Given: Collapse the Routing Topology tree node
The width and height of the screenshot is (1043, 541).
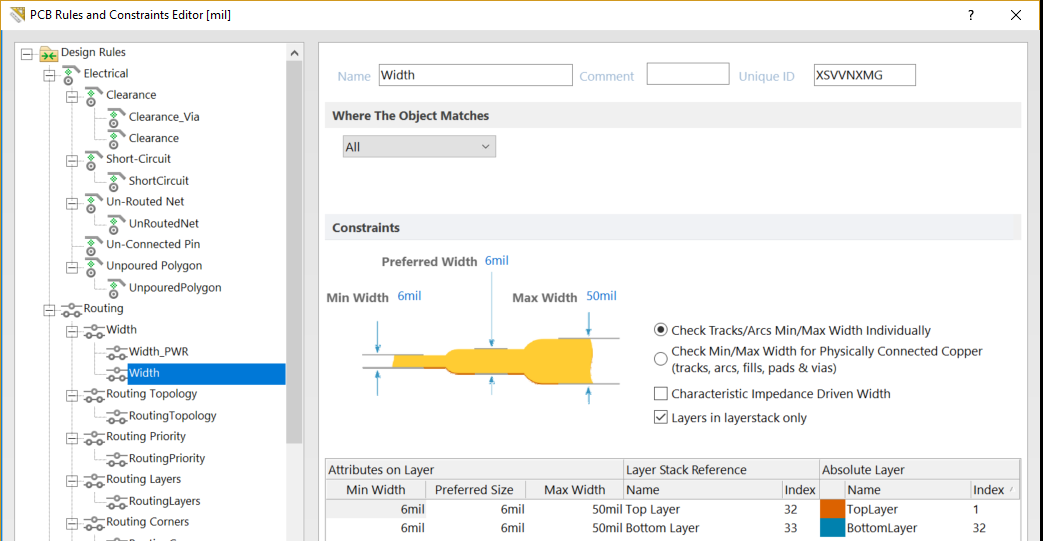Looking at the screenshot, I should (x=72, y=396).
